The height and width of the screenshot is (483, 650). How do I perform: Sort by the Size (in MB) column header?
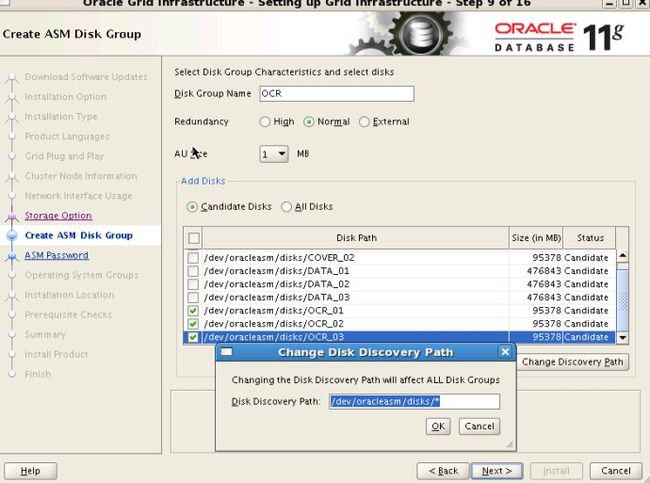click(536, 238)
